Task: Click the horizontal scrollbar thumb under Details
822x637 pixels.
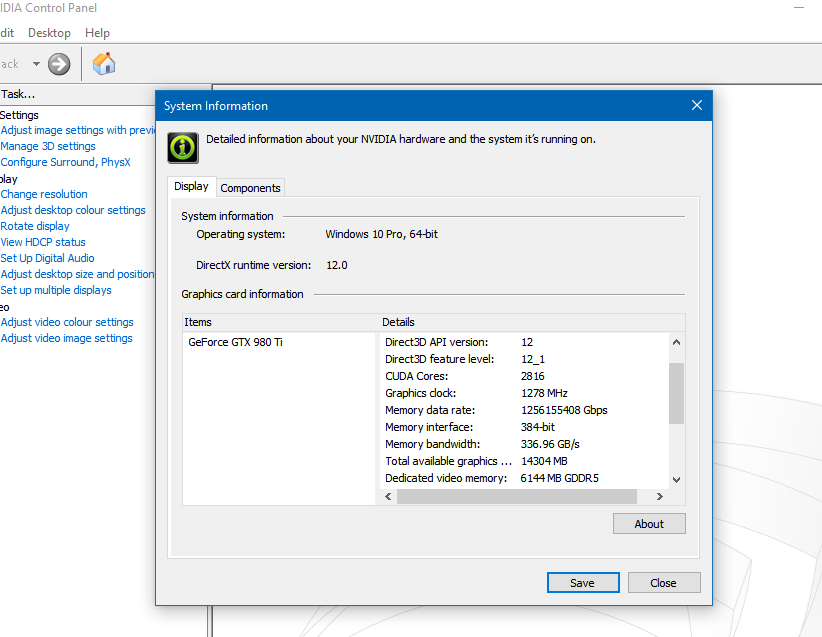Action: point(517,496)
